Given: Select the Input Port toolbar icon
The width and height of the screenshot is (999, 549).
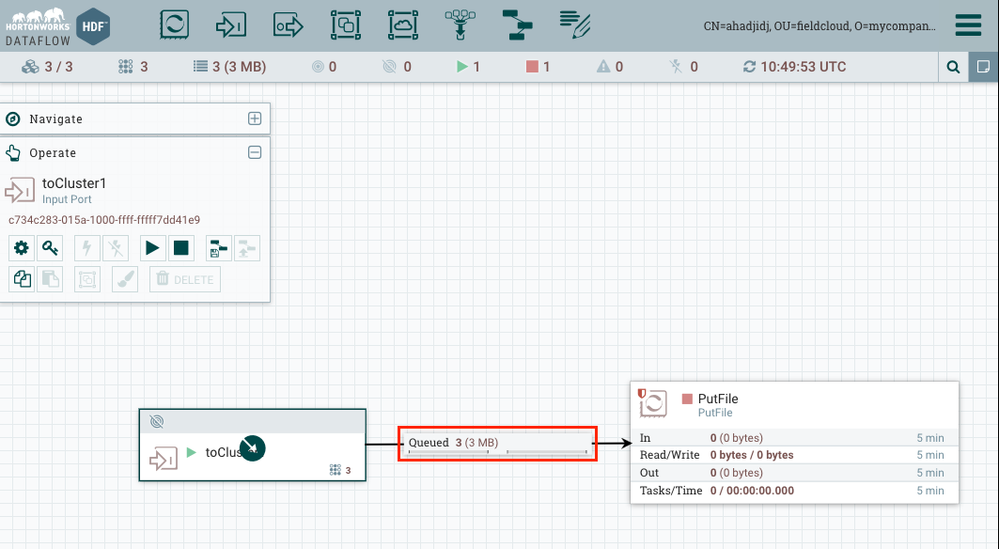Looking at the screenshot, I should click(x=231, y=25).
